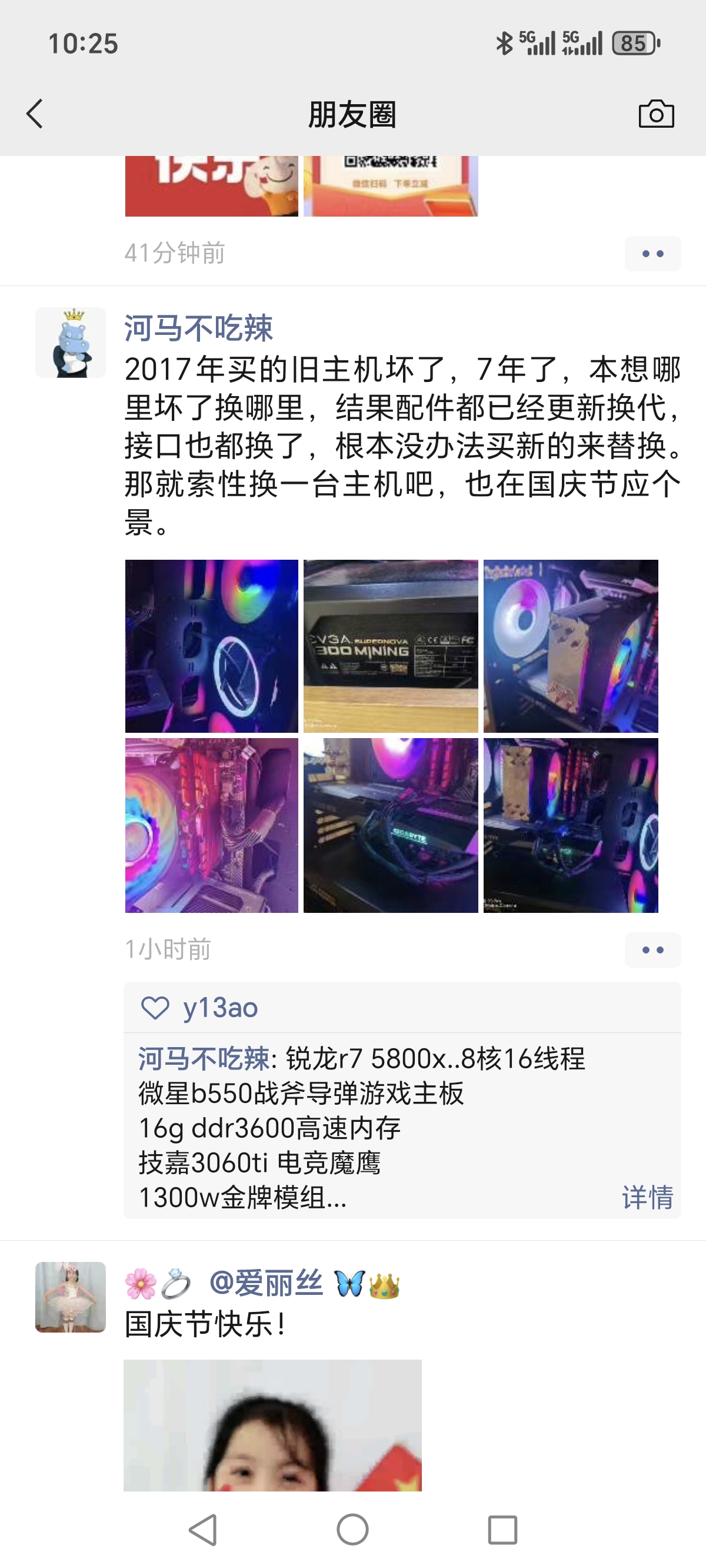Open the two-dot menu under 1小时前
This screenshot has width=706, height=1568.
tap(652, 949)
